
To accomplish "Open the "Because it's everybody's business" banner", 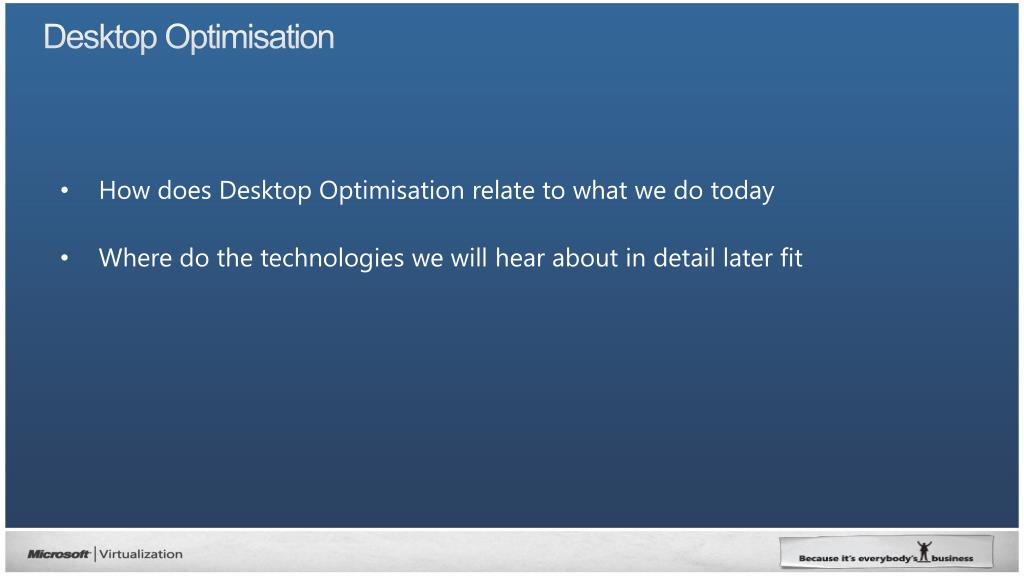I will coord(886,552).
